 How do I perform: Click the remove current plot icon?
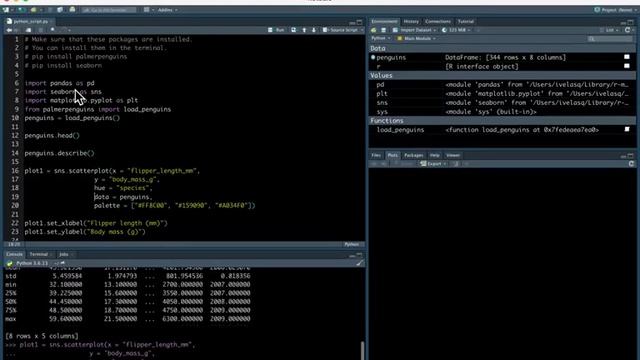click(456, 164)
